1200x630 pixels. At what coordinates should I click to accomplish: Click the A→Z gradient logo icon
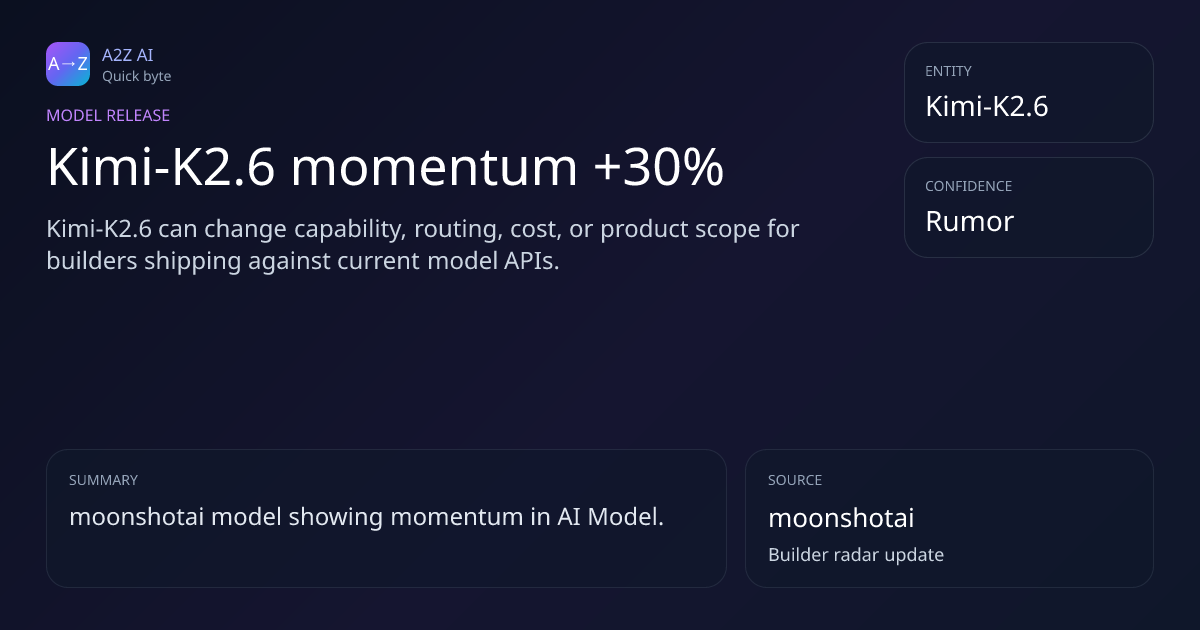point(68,64)
